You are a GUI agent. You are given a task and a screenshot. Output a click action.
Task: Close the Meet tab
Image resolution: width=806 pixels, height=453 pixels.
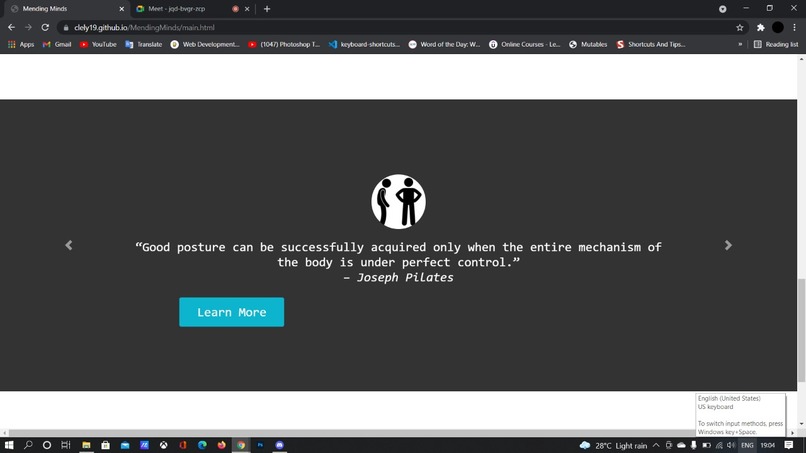click(247, 9)
